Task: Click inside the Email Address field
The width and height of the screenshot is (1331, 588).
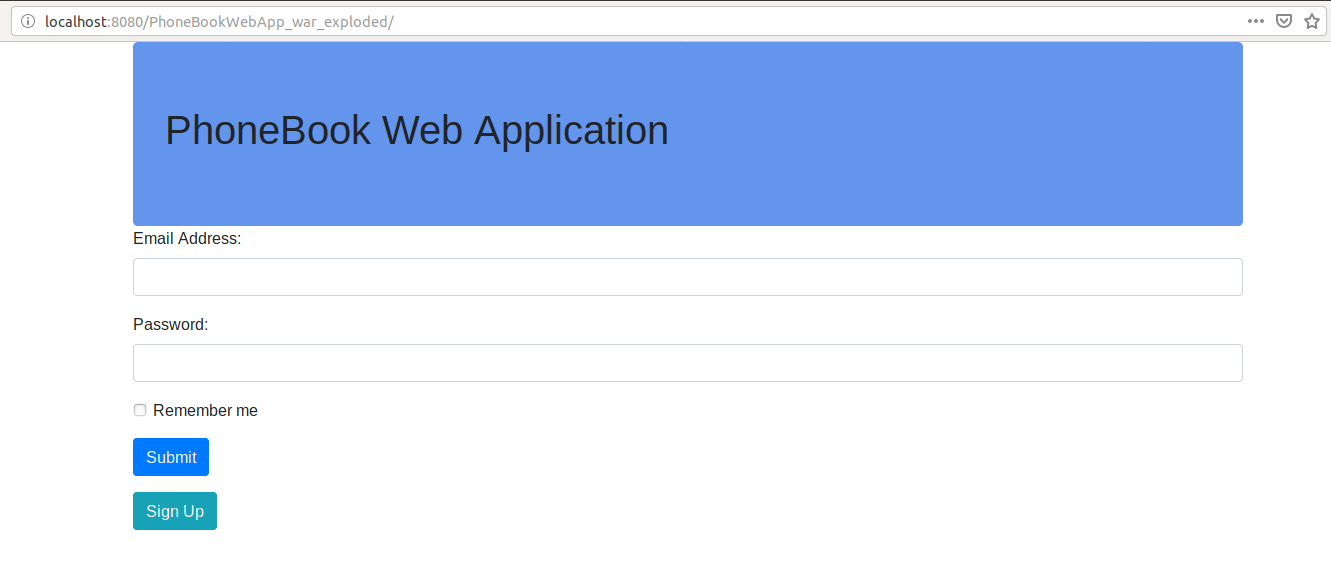Action: pos(687,277)
